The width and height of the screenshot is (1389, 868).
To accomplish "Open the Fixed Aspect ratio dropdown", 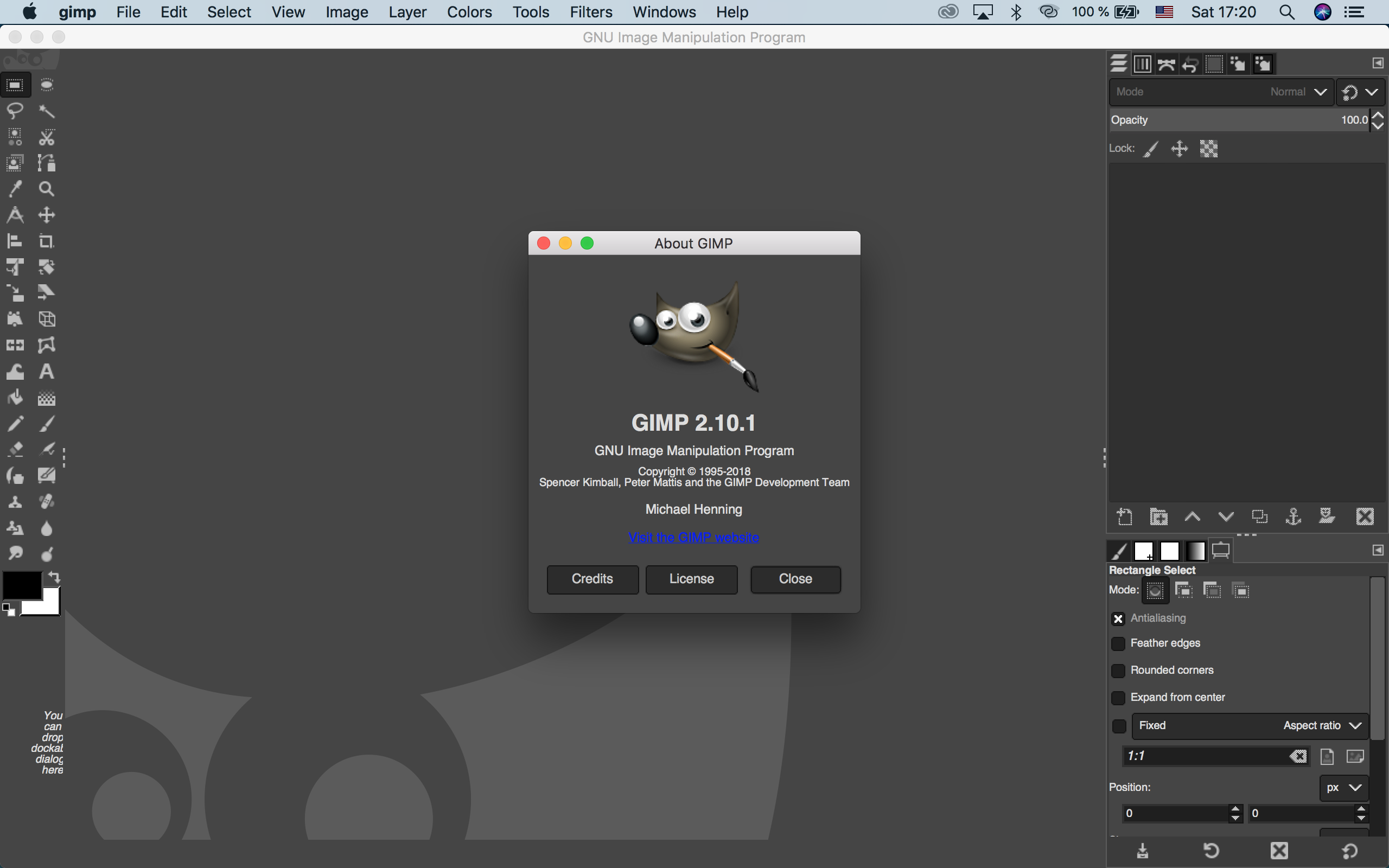I will coord(1250,726).
